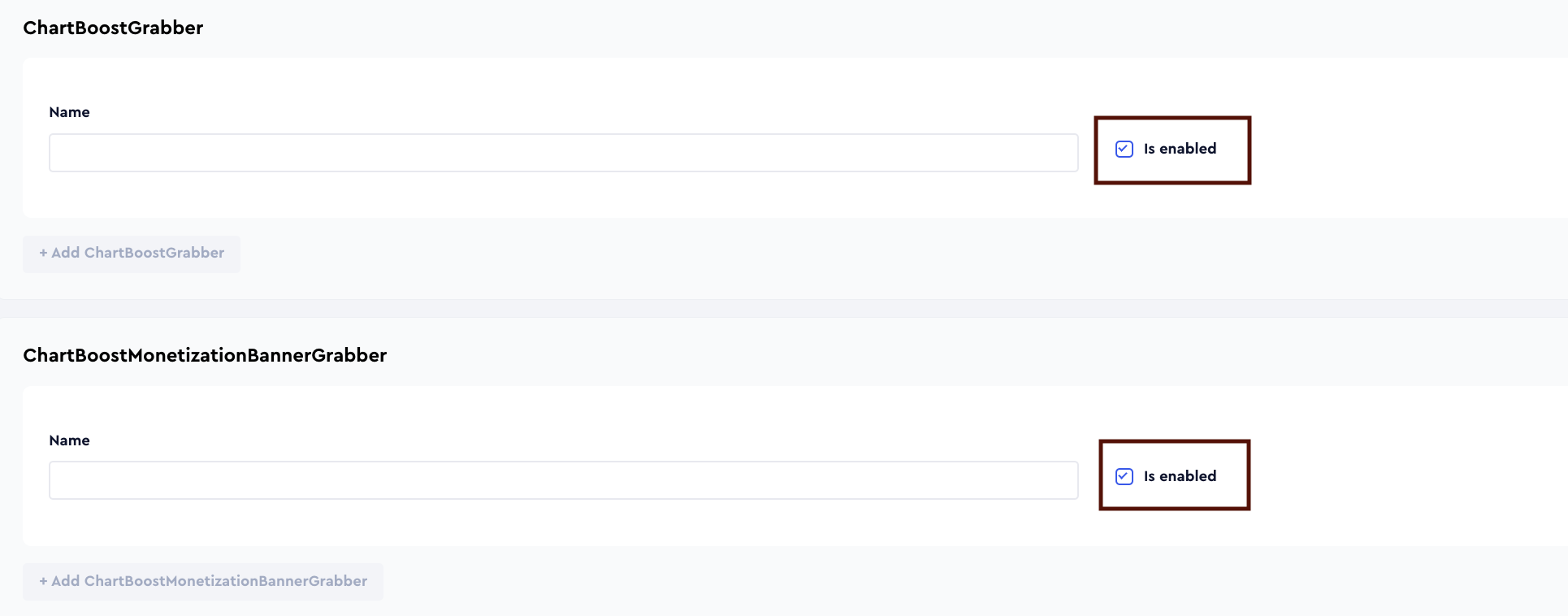
Task: Click the ChartBoostMonetizationBannerGrabber section heading
Action: pyautogui.click(x=206, y=355)
